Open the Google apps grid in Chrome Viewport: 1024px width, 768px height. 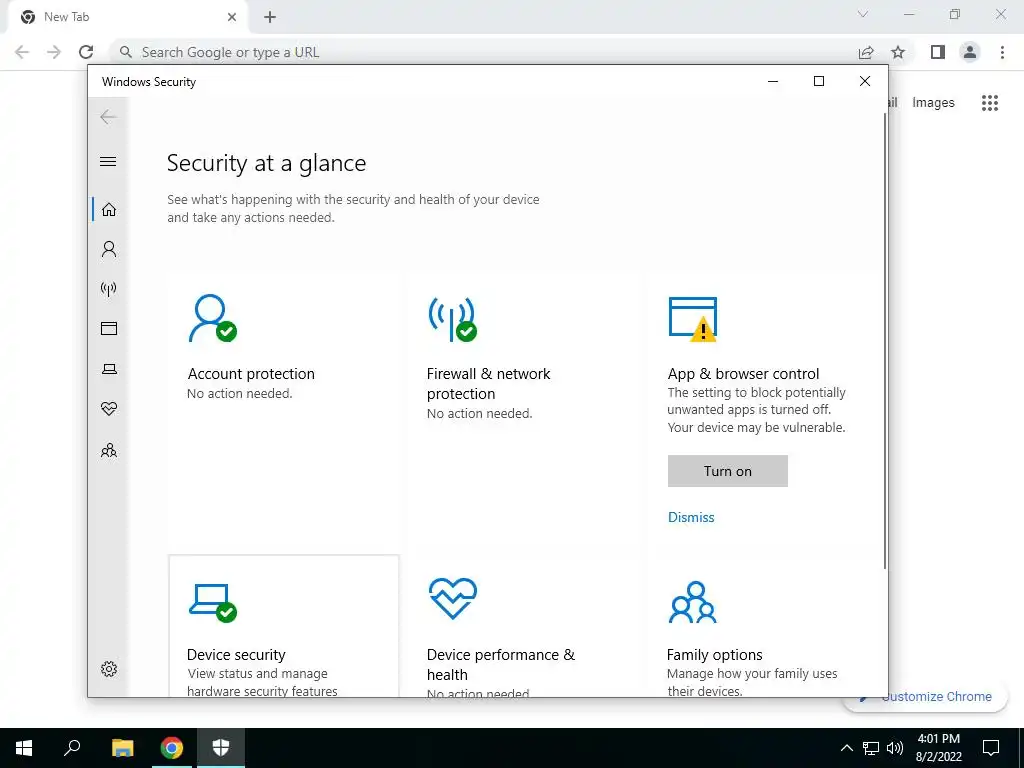tap(990, 103)
